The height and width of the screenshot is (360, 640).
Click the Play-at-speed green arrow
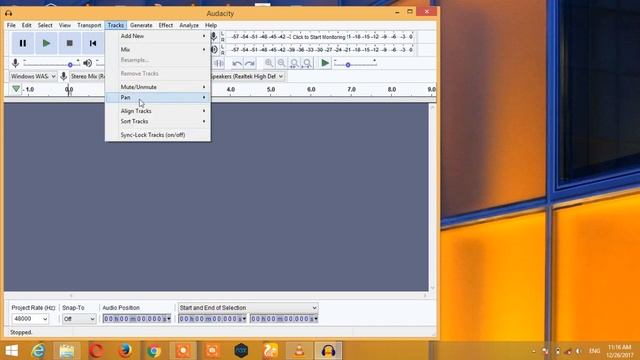(x=325, y=63)
